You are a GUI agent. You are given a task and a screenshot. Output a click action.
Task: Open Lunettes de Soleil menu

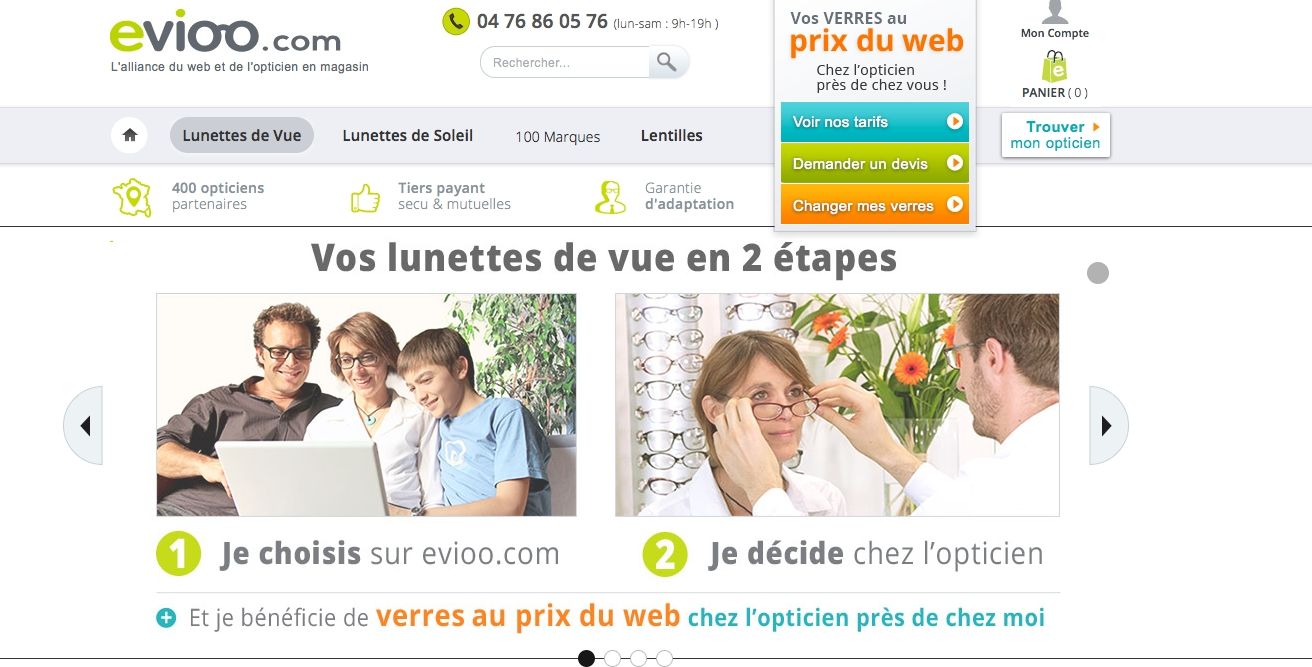[408, 135]
